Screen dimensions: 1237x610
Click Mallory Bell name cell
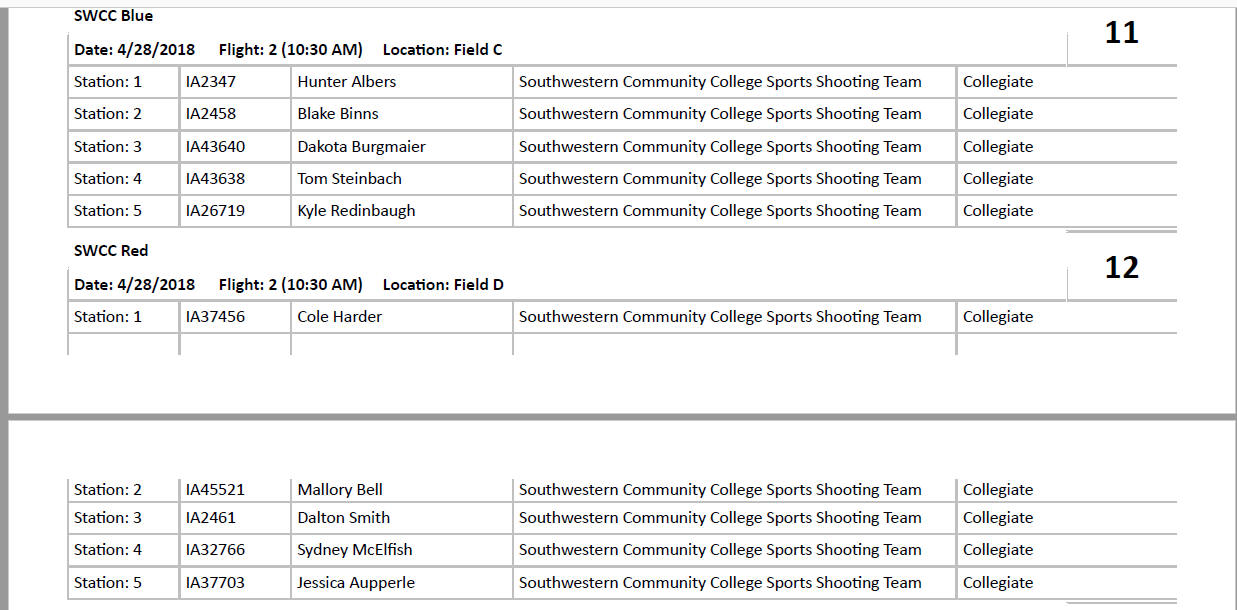(x=340, y=490)
